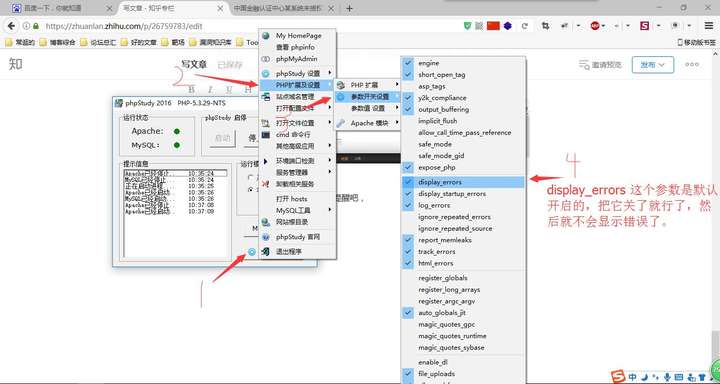The image size is (720, 384).
Task: Click the globe icon beside My HomePage
Action: coord(266,35)
